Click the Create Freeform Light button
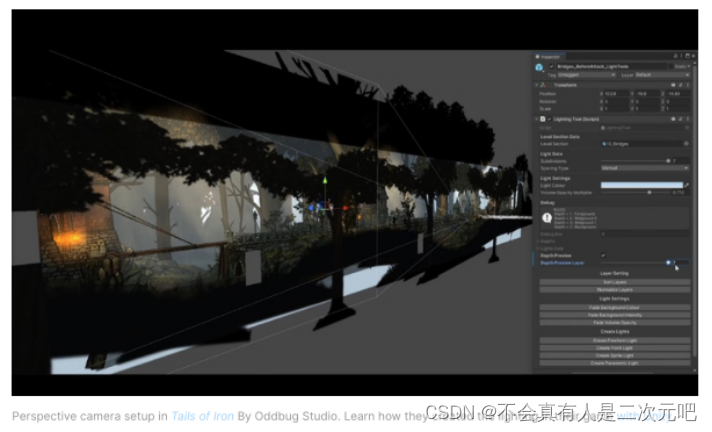This screenshot has height=432, width=712. [x=614, y=340]
